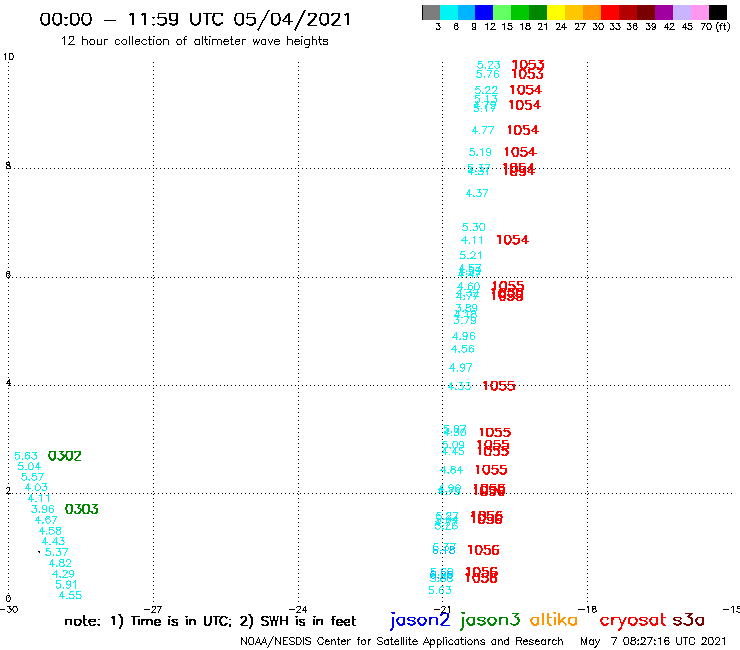Click the 1054 time label beside 4.77

click(x=523, y=130)
